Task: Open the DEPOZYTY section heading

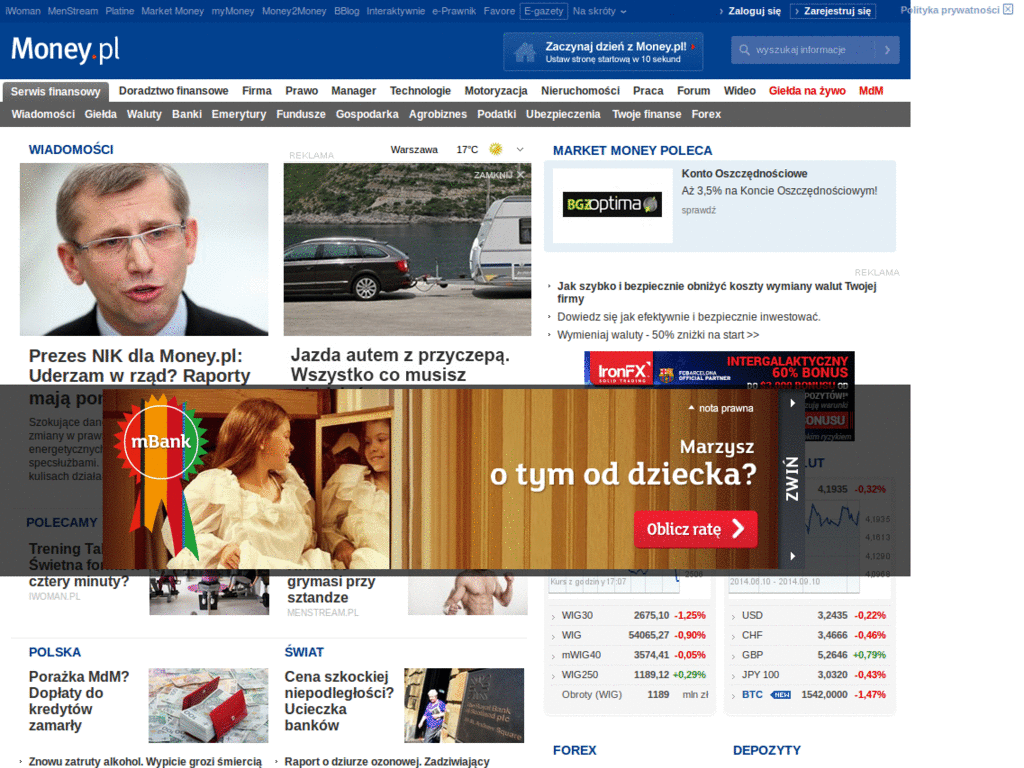Action: click(x=766, y=750)
